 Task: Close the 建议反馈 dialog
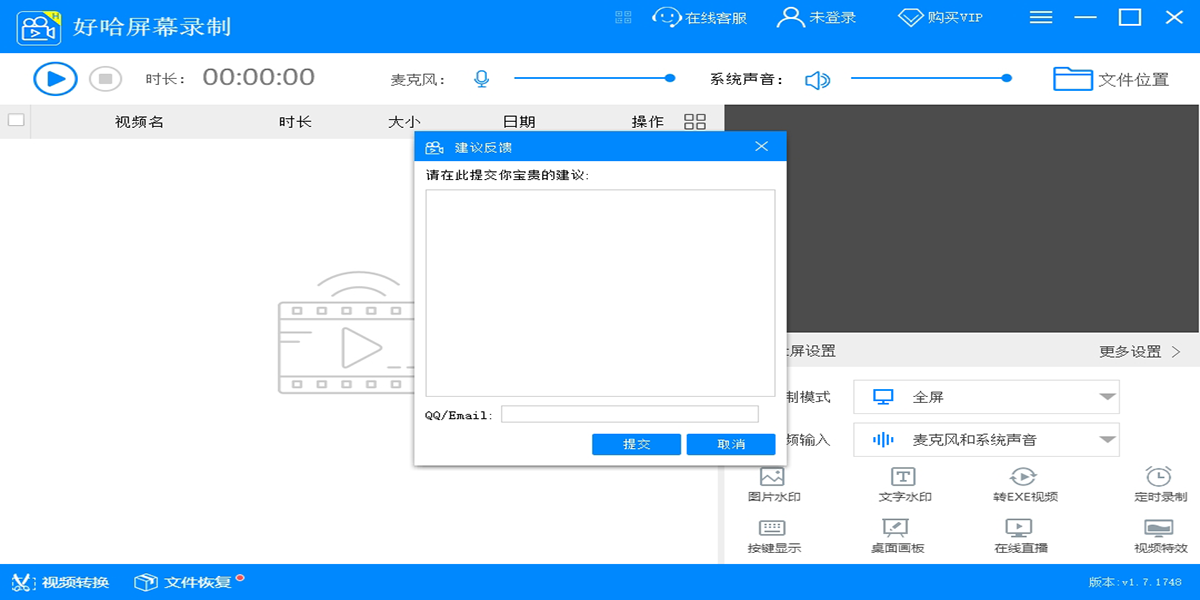click(x=762, y=147)
